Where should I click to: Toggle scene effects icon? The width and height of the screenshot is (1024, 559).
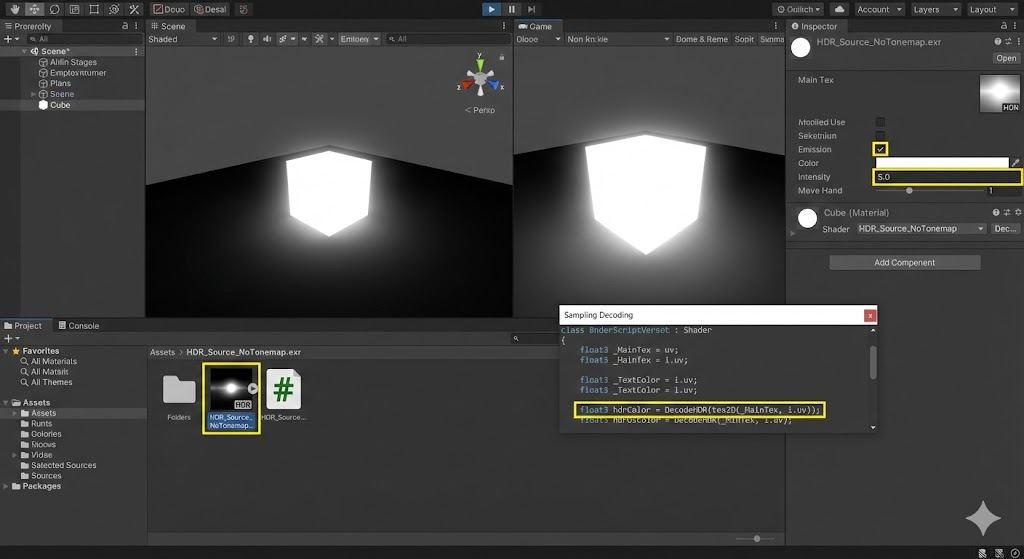point(283,39)
